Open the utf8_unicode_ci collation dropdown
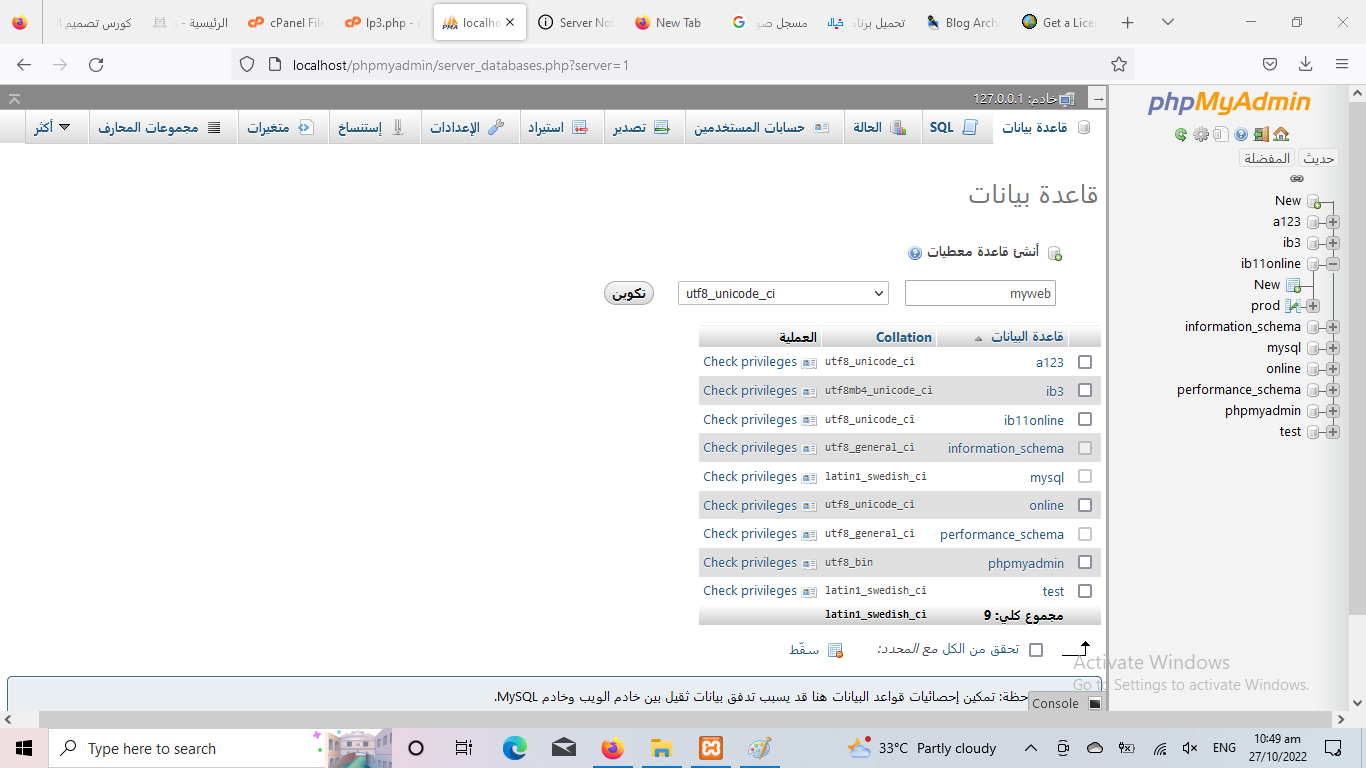 783,293
